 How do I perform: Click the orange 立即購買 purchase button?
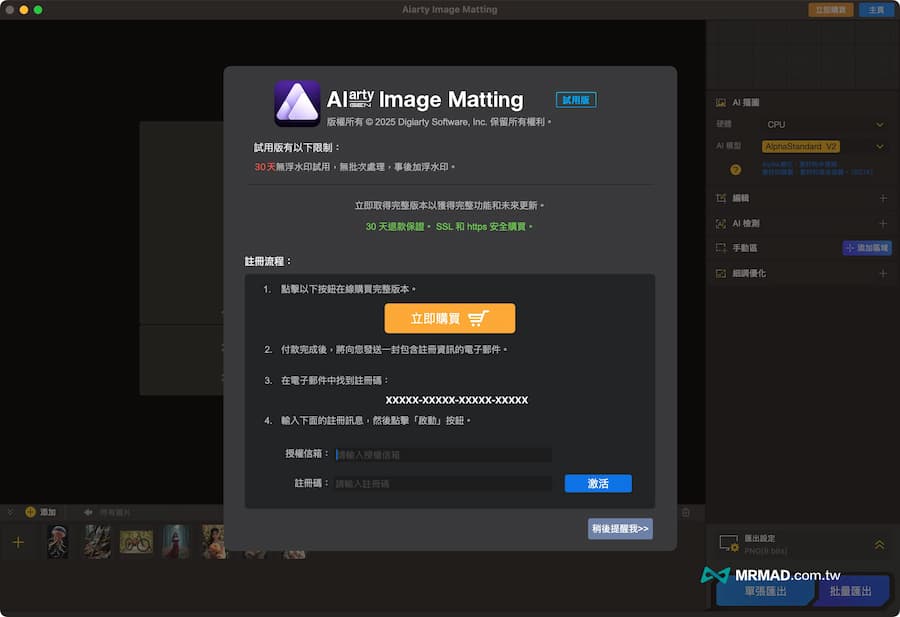pos(449,318)
